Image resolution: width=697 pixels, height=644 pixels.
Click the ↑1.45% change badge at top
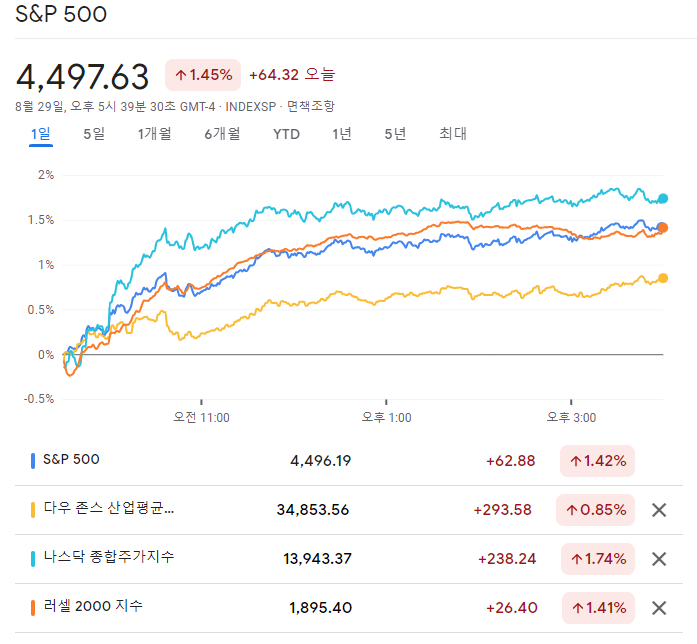click(203, 75)
